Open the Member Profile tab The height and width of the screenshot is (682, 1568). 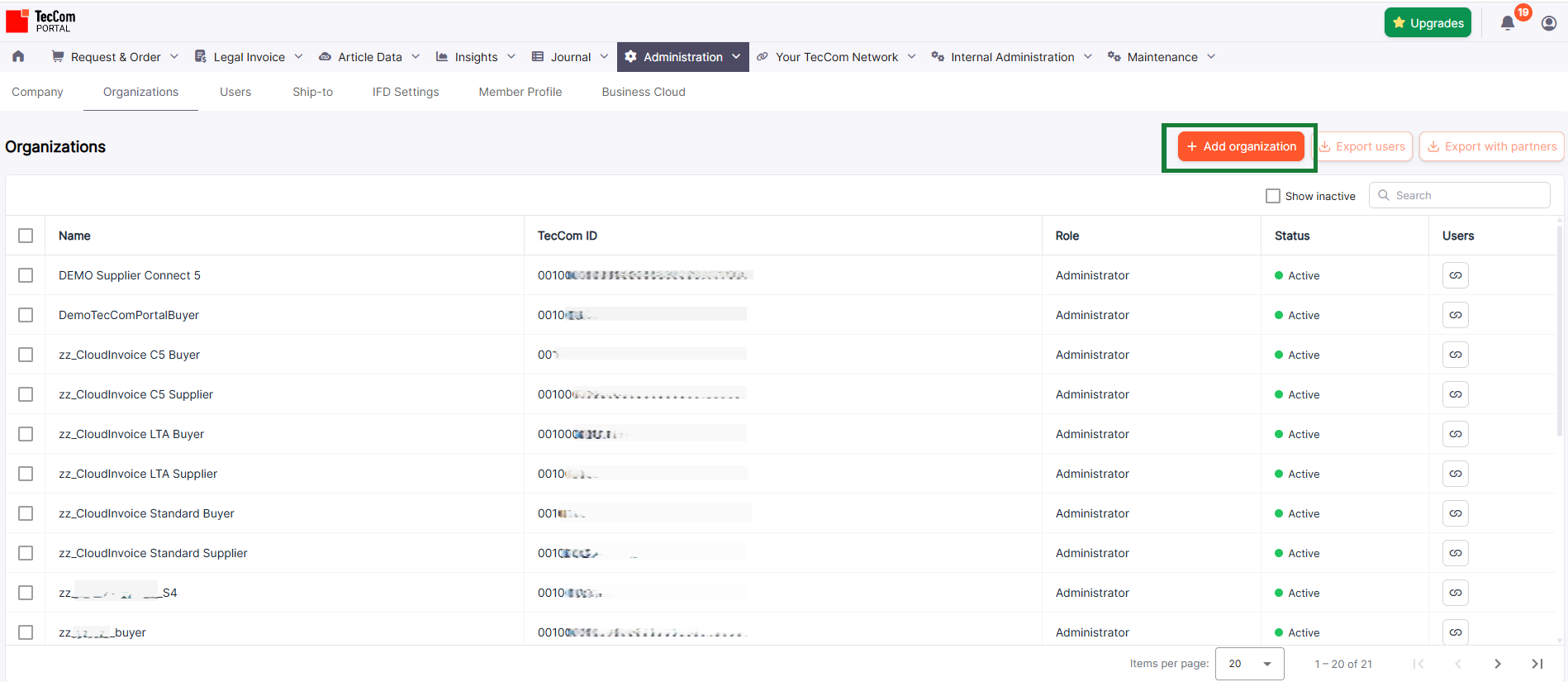520,92
